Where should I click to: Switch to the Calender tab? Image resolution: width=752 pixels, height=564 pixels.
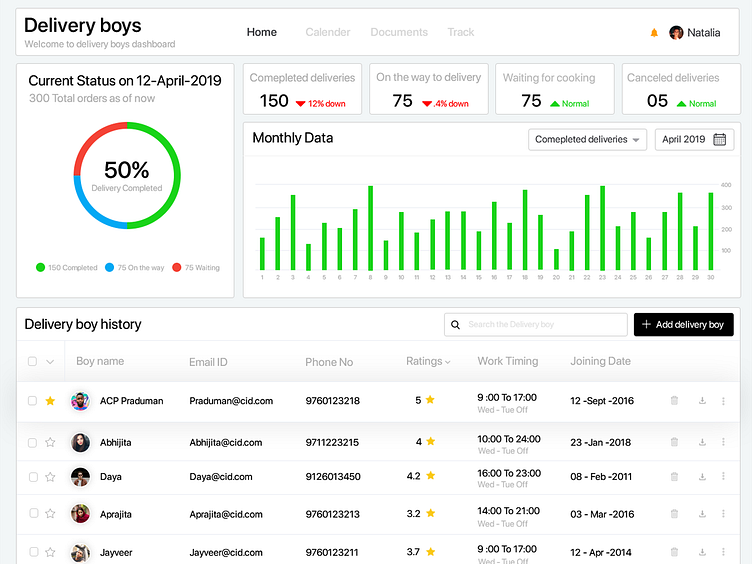pyautogui.click(x=327, y=32)
